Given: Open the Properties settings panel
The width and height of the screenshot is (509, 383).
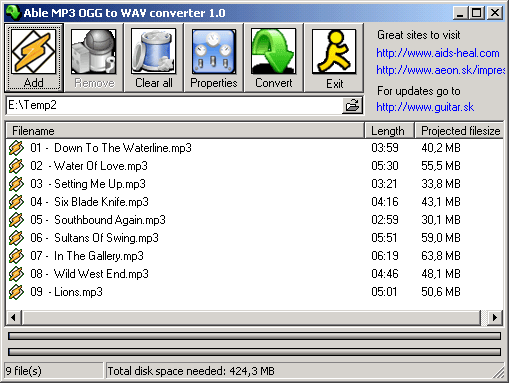Looking at the screenshot, I should tap(214, 58).
